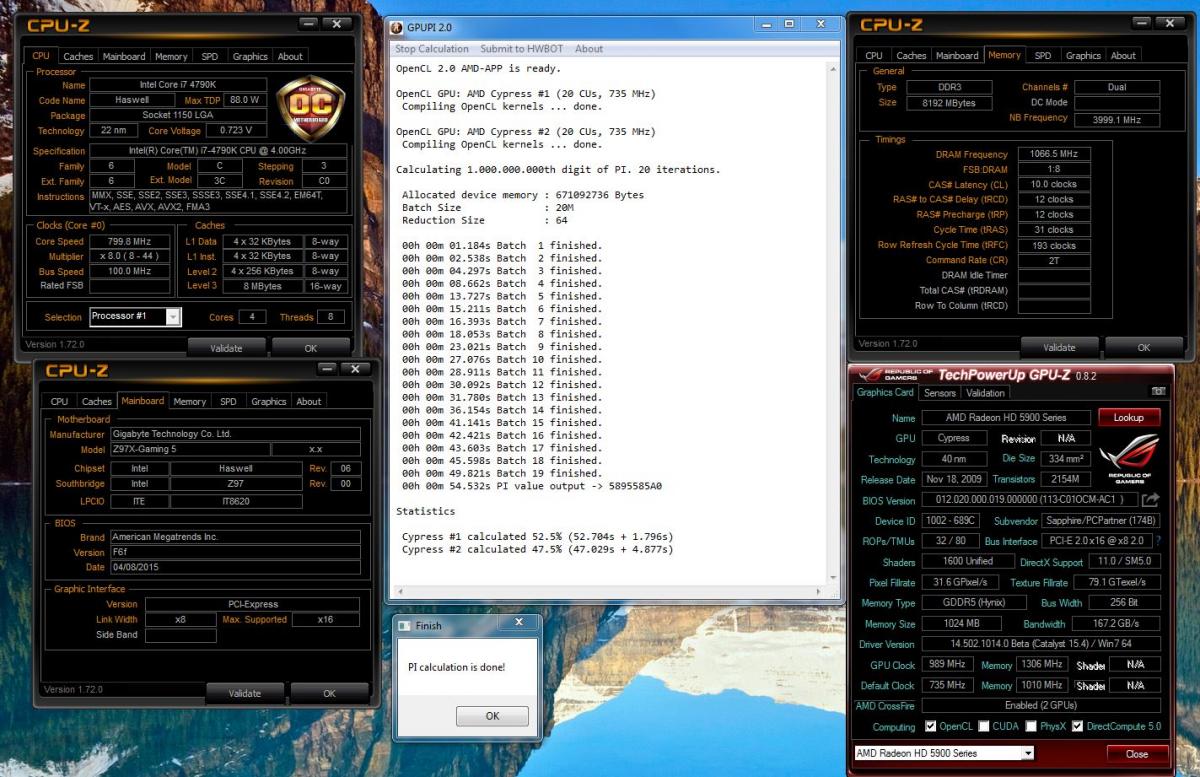Click the Republic of Gamers logo in GPU-Z
The height and width of the screenshot is (777, 1200).
point(1130,458)
